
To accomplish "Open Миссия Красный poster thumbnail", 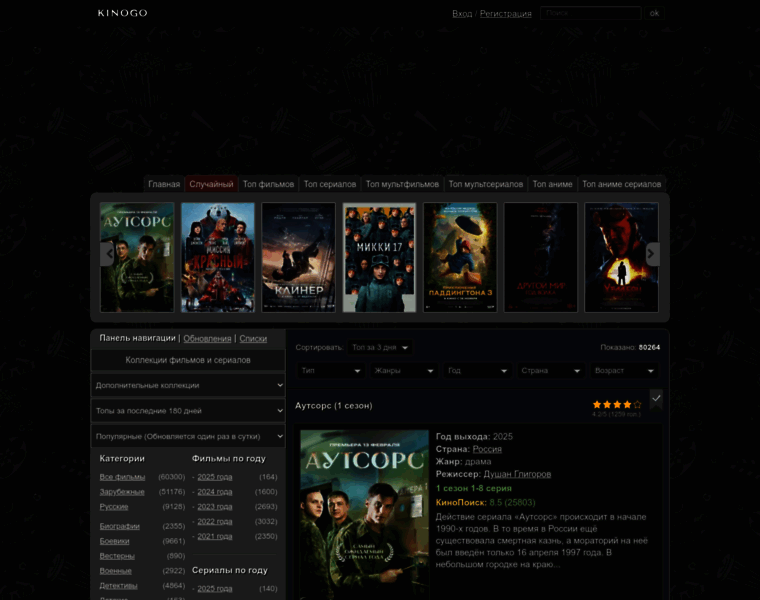I will [x=218, y=257].
